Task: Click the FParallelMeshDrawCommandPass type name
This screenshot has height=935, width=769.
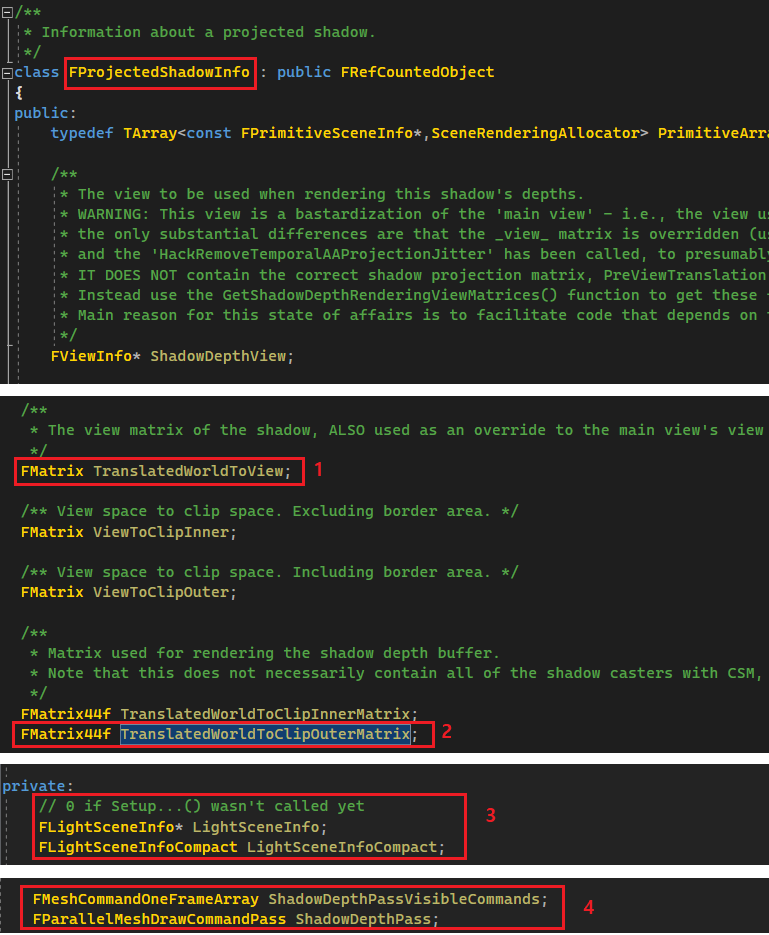Action: tap(159, 919)
